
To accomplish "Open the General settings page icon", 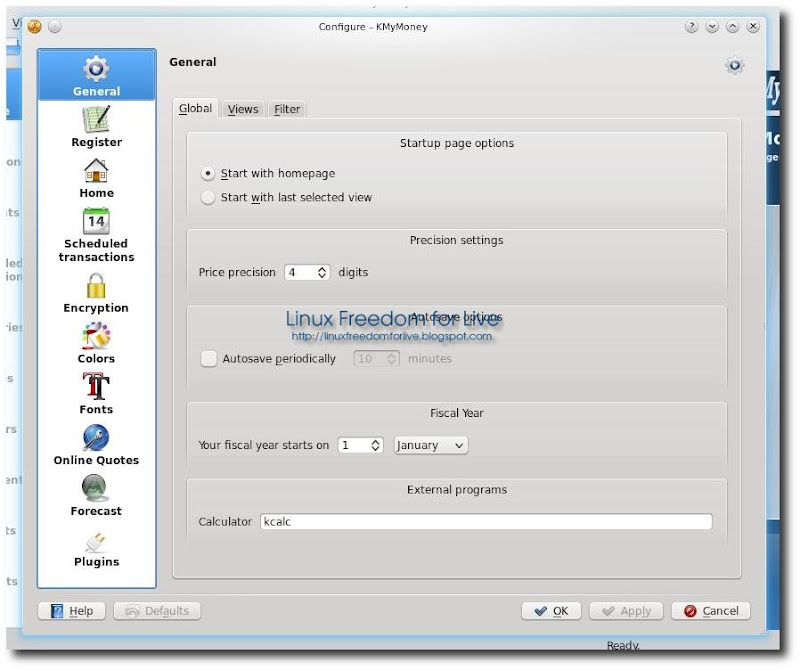I will click(x=96, y=68).
